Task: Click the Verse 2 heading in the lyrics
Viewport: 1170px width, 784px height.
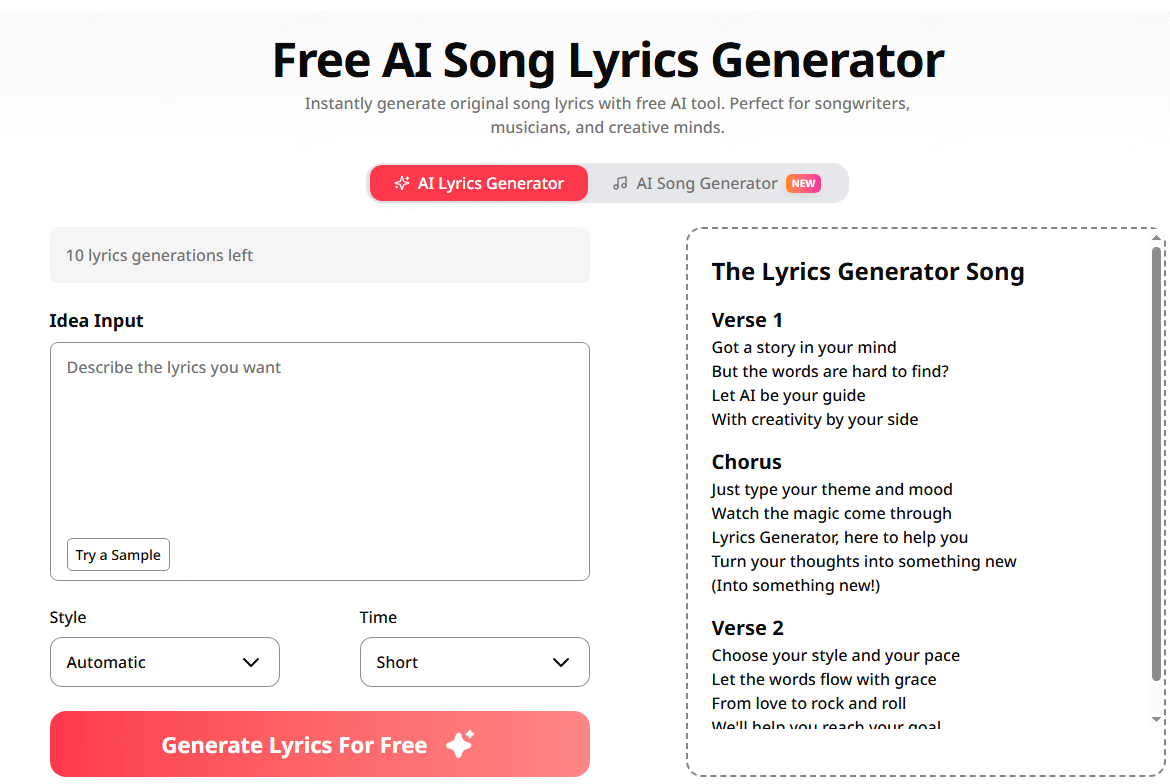Action: pyautogui.click(x=747, y=628)
